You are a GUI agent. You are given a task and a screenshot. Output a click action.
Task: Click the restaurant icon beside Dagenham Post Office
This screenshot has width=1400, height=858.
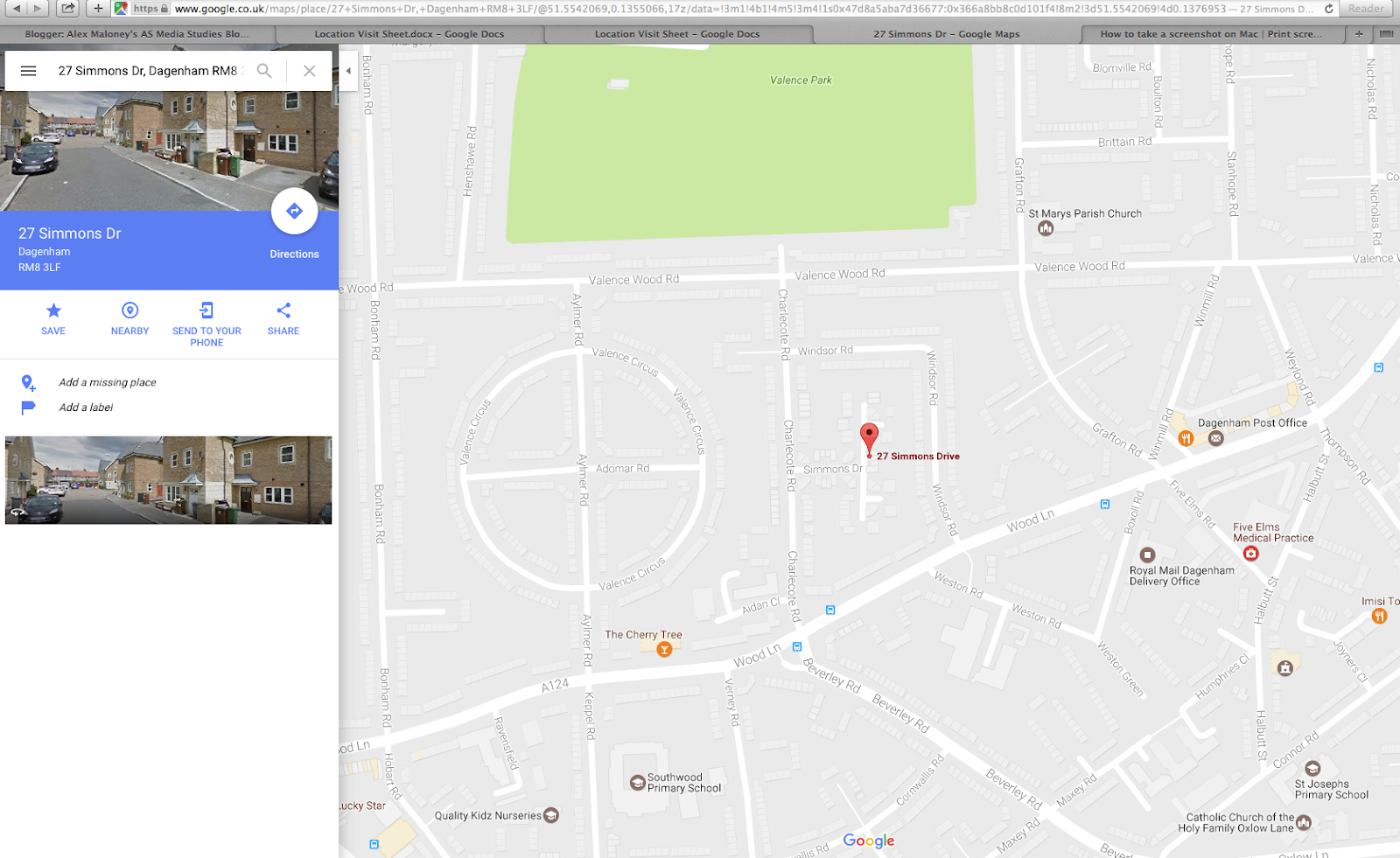1186,438
